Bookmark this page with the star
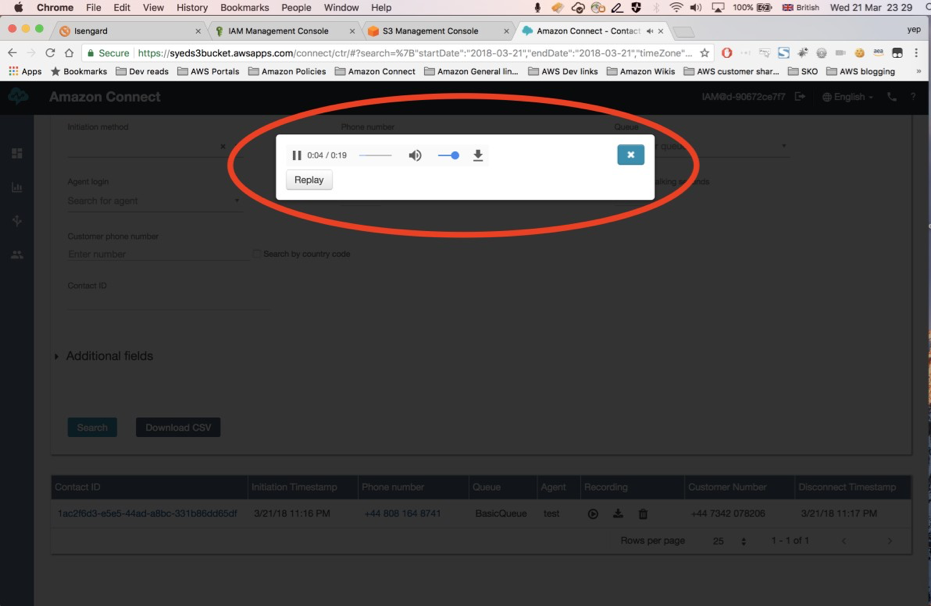Viewport: 931px width, 606px height. click(x=704, y=53)
